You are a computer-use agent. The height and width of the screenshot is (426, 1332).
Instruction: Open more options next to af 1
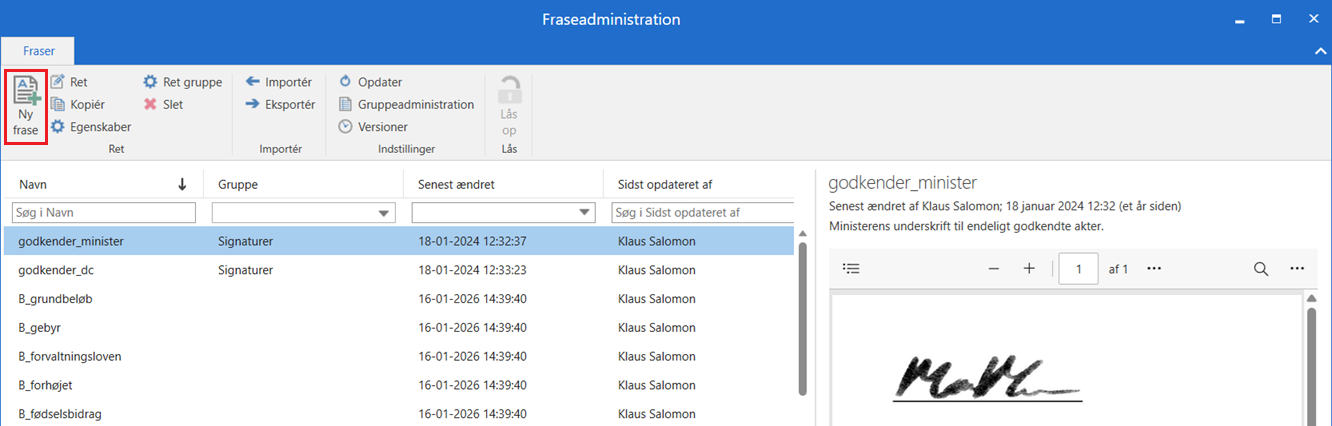point(1153,268)
